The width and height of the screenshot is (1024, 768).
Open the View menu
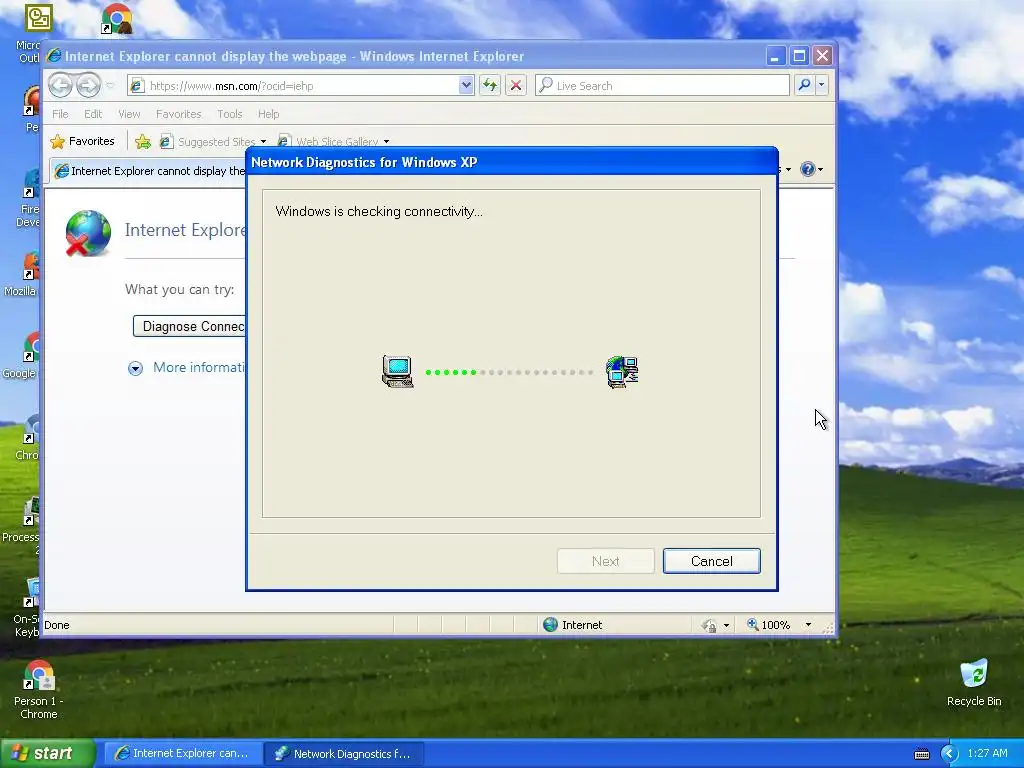click(x=129, y=114)
